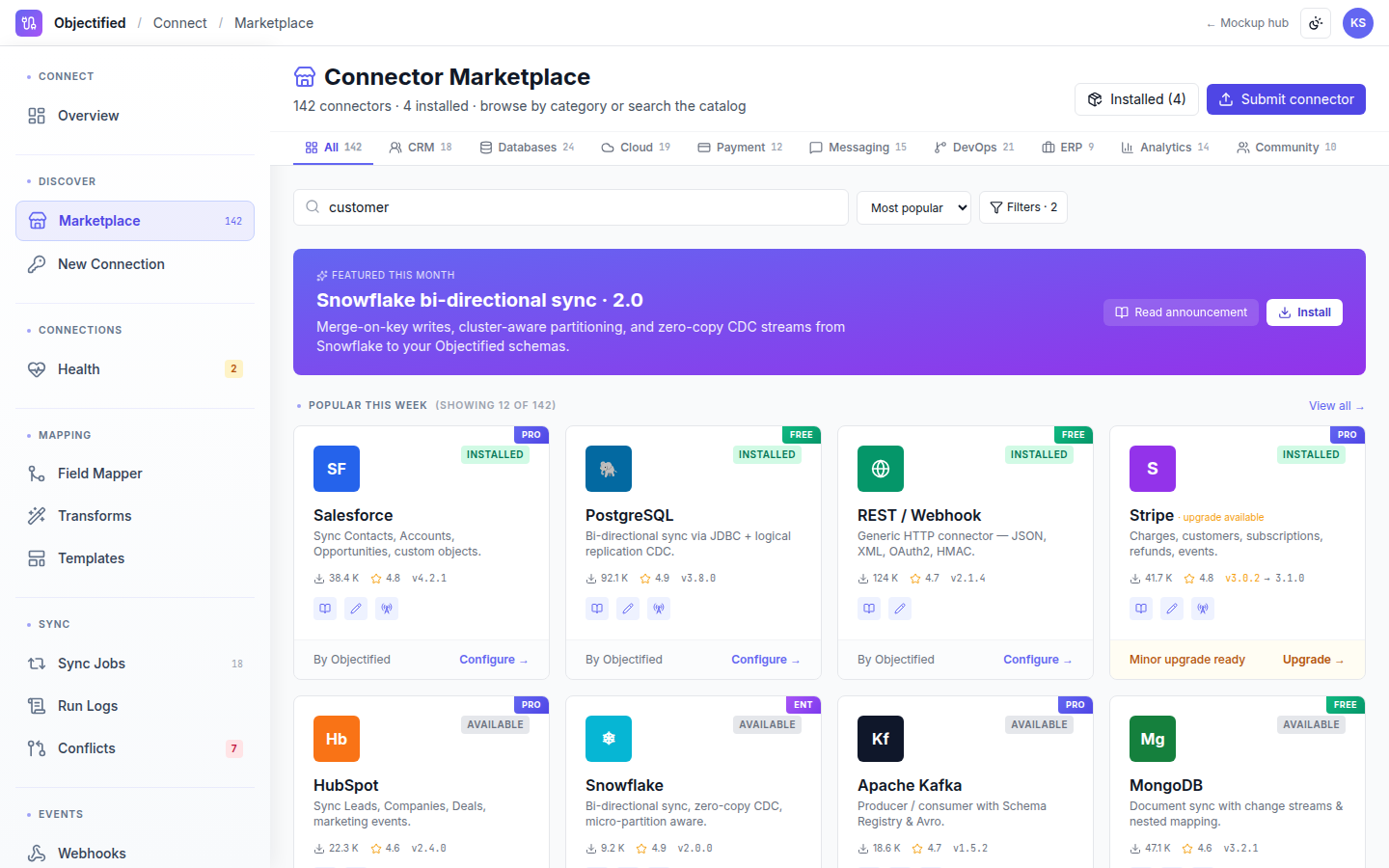Switch to the Cloud tab

[x=636, y=148]
